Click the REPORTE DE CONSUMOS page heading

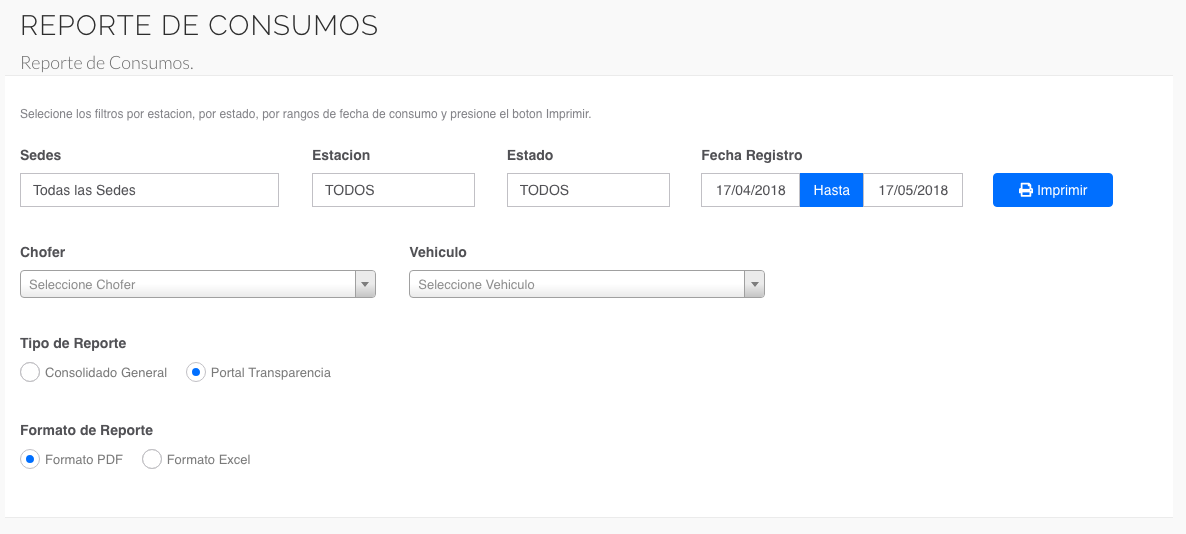pyautogui.click(x=199, y=25)
